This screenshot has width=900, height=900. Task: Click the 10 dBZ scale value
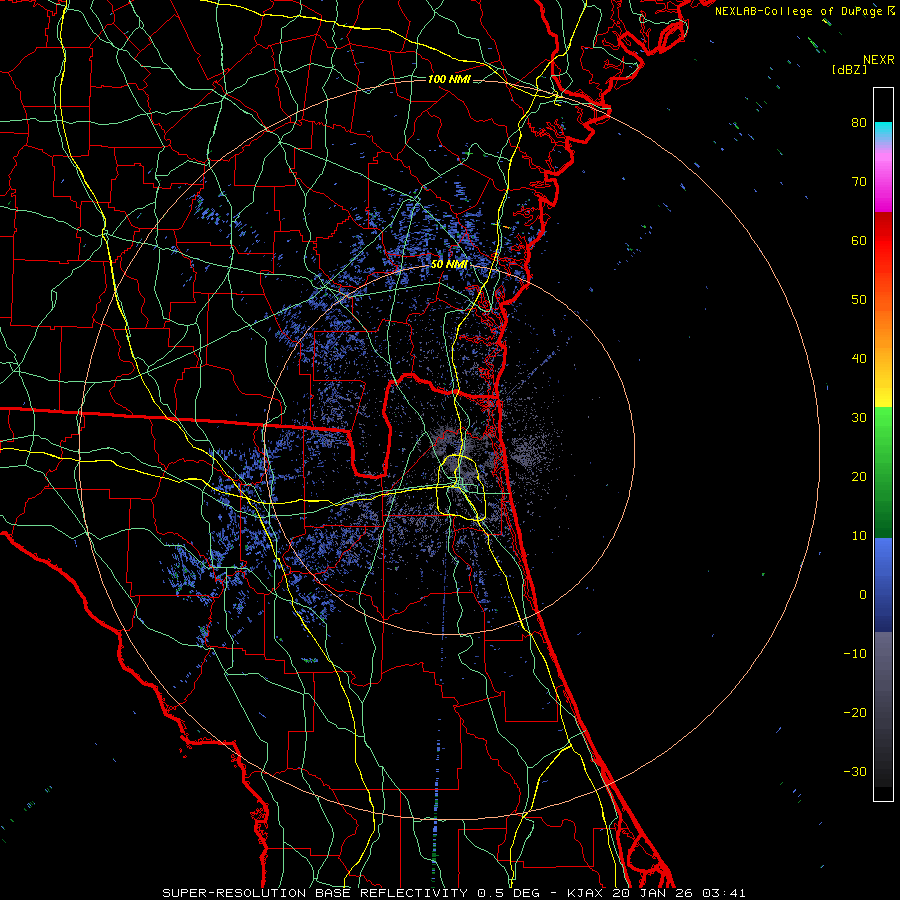coord(859,536)
